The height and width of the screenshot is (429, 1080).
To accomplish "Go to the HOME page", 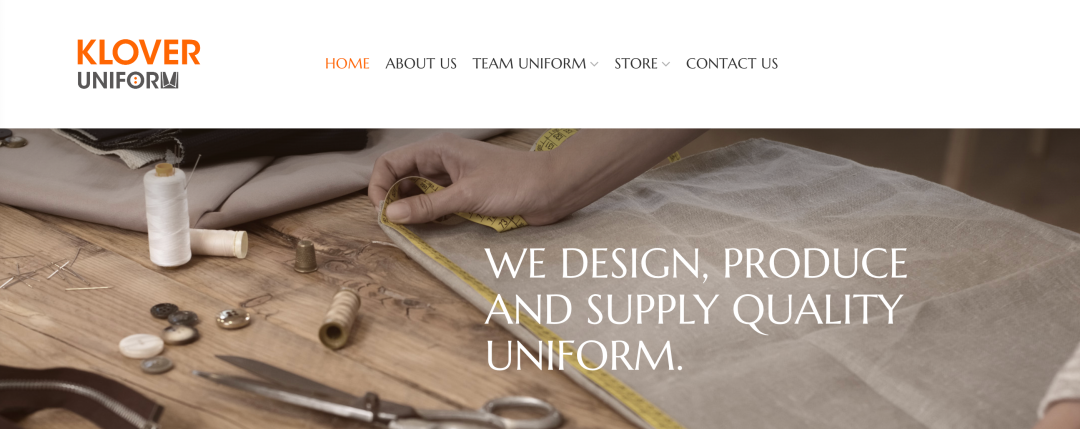I will (x=347, y=63).
